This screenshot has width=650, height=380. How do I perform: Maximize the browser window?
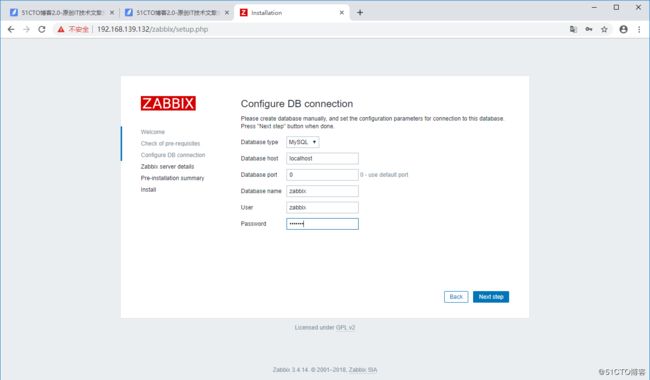click(x=616, y=7)
